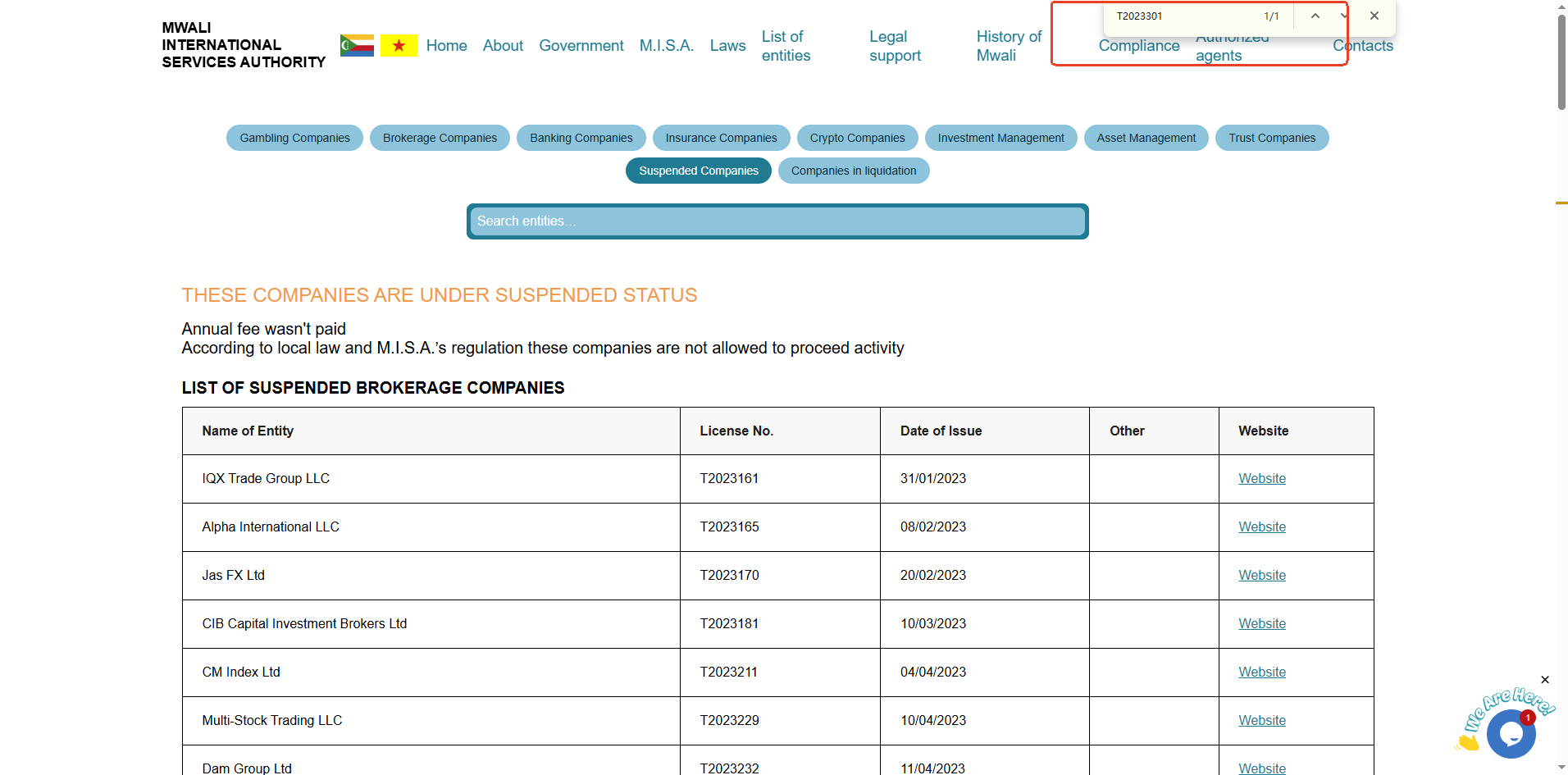Viewport: 1568px width, 775px height.
Task: Select the Suspended Companies filter
Action: point(698,171)
